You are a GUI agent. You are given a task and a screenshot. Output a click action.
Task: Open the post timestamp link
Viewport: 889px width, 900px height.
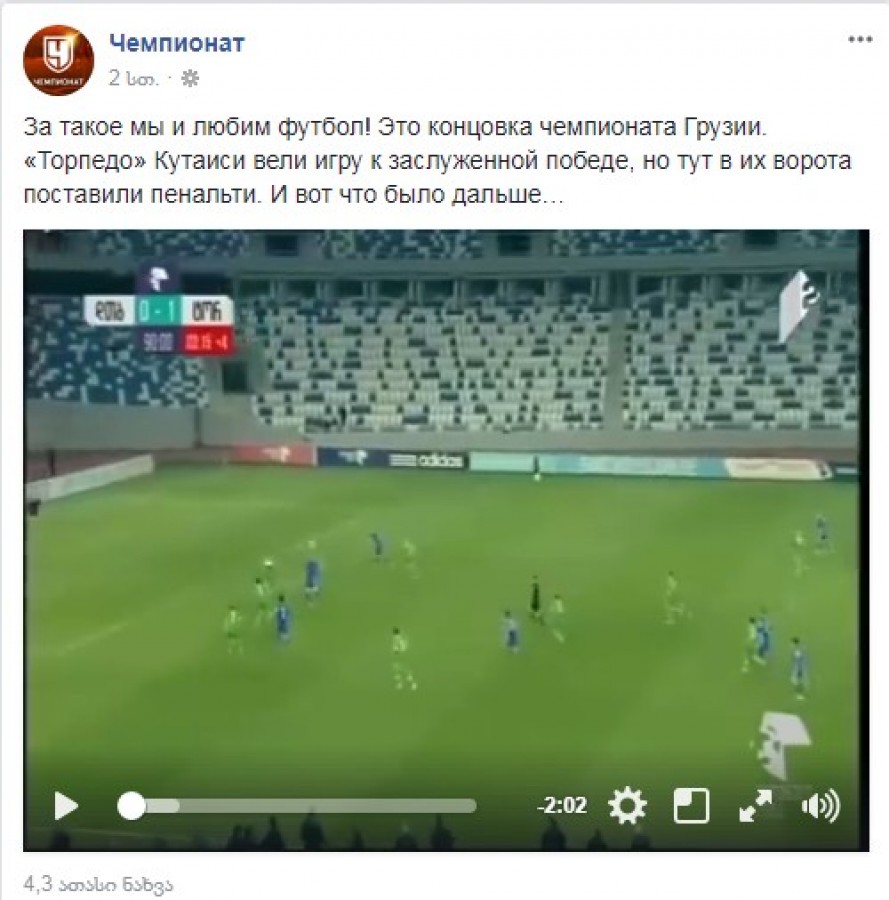coord(133,79)
